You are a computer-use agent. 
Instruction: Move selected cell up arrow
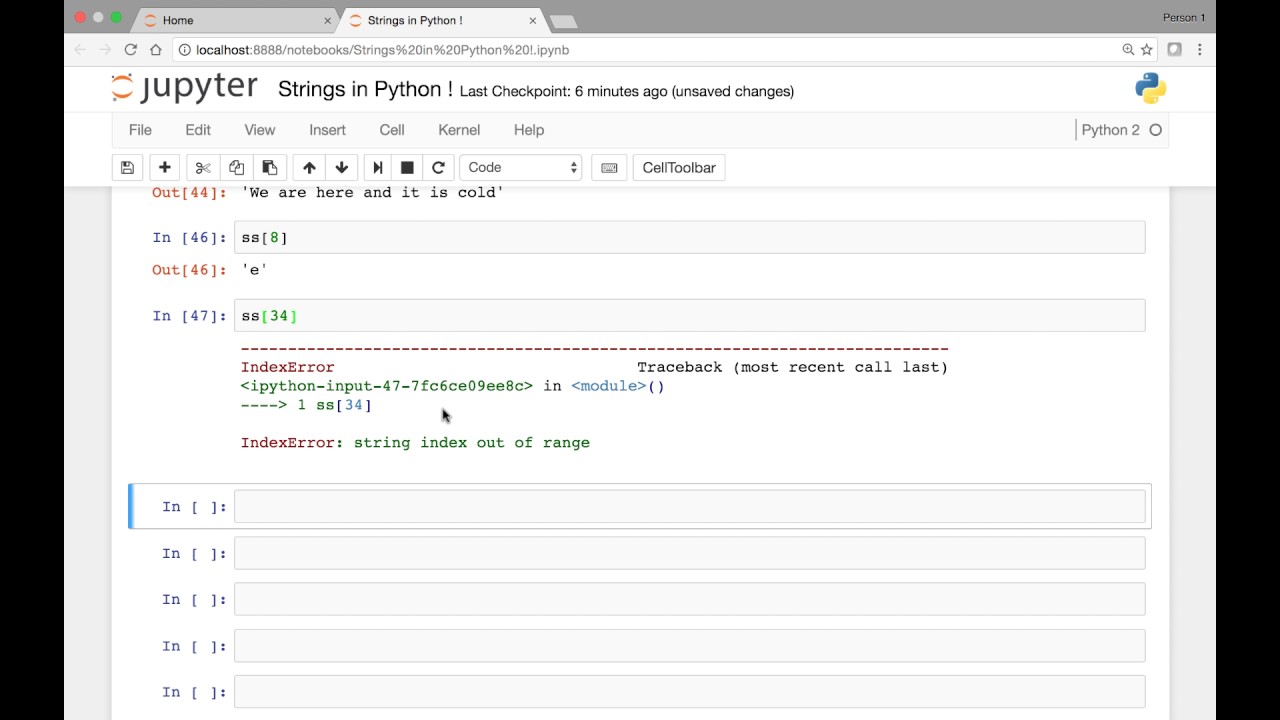click(x=309, y=168)
